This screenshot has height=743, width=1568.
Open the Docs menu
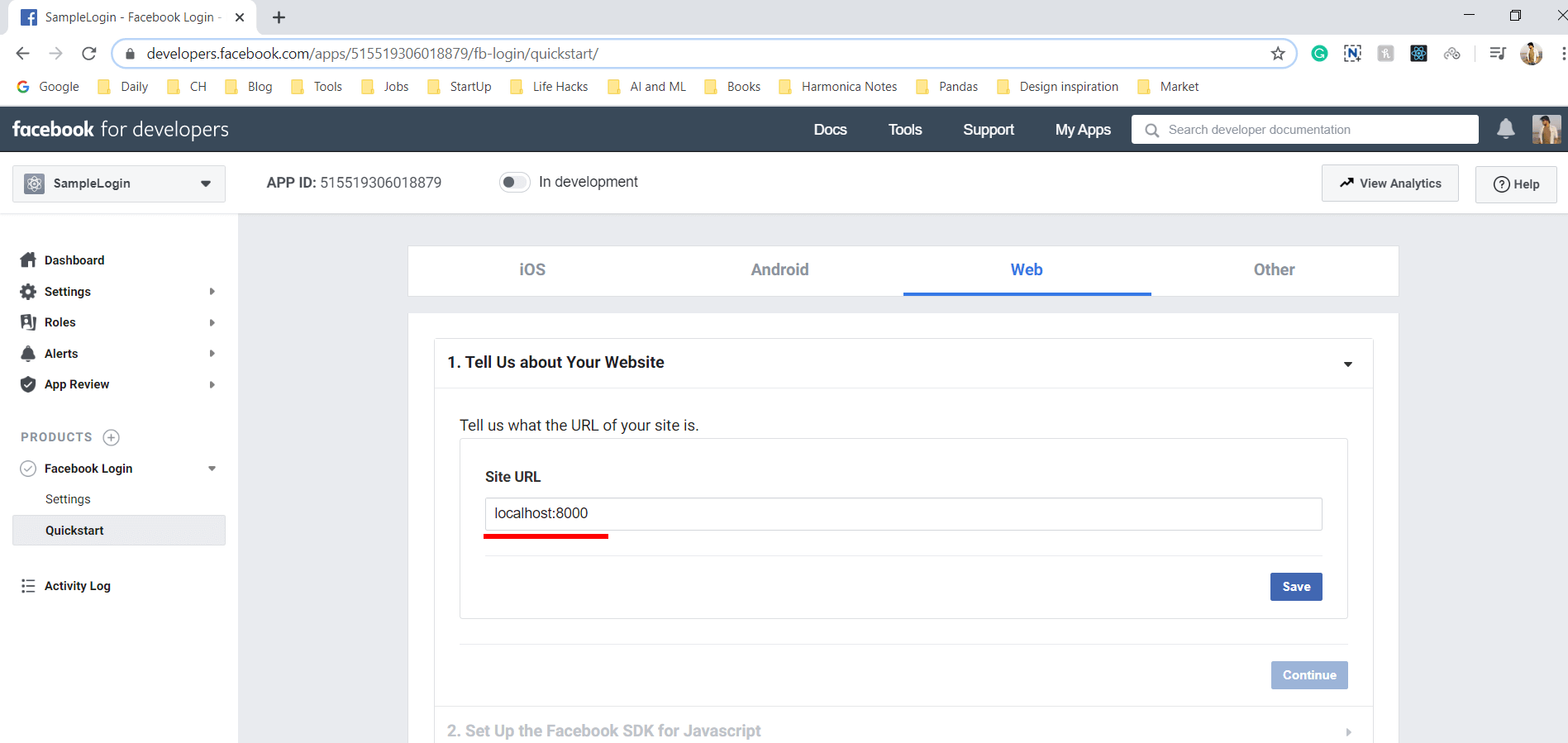click(x=830, y=130)
